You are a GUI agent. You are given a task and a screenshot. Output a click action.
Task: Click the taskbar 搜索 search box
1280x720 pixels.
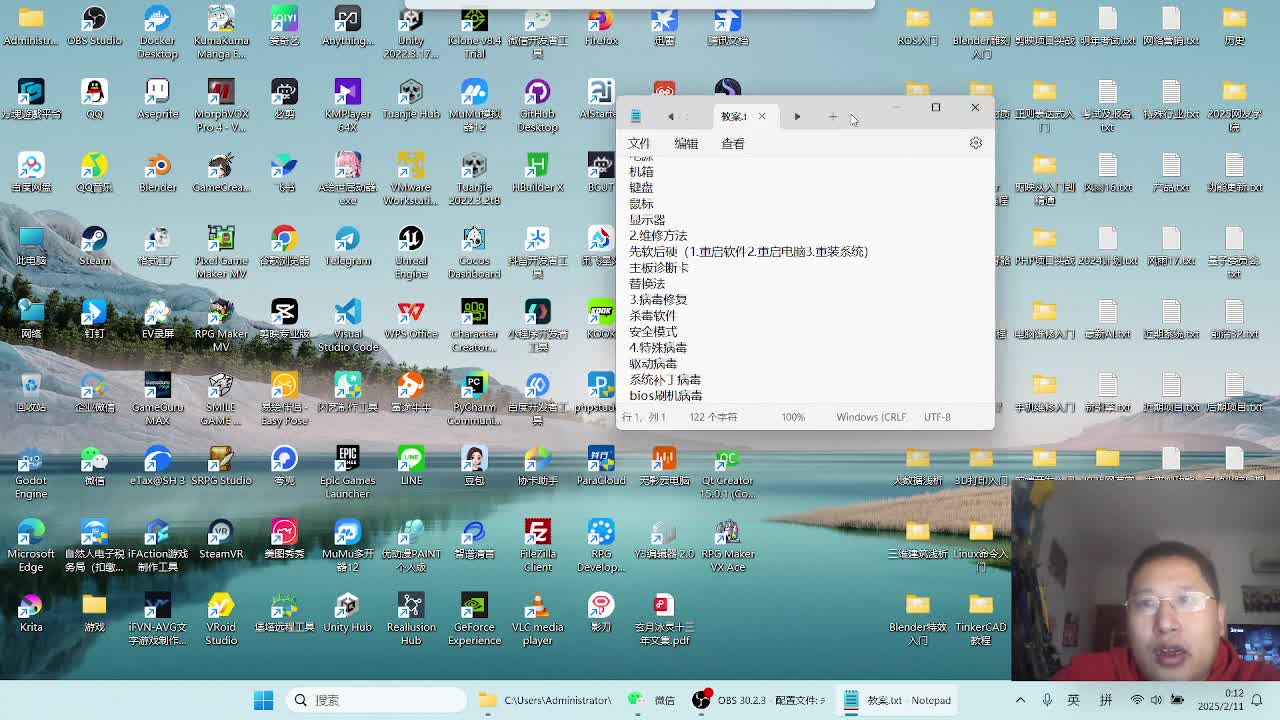(376, 700)
